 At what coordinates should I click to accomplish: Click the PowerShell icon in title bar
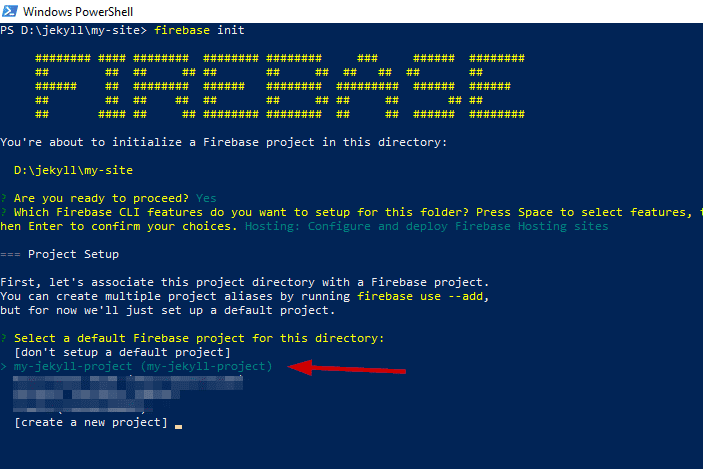tap(10, 11)
